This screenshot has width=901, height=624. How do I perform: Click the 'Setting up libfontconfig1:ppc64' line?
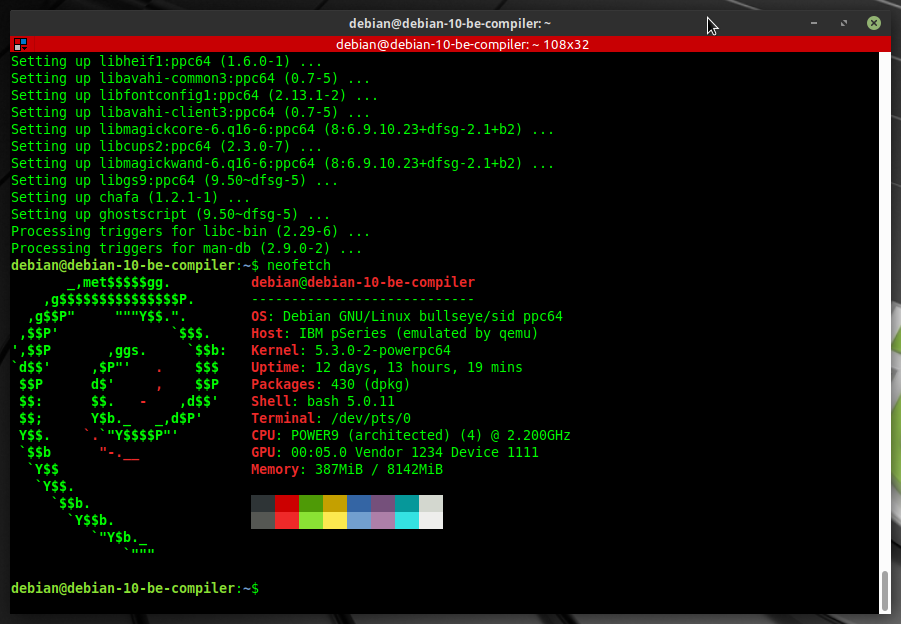pos(194,95)
